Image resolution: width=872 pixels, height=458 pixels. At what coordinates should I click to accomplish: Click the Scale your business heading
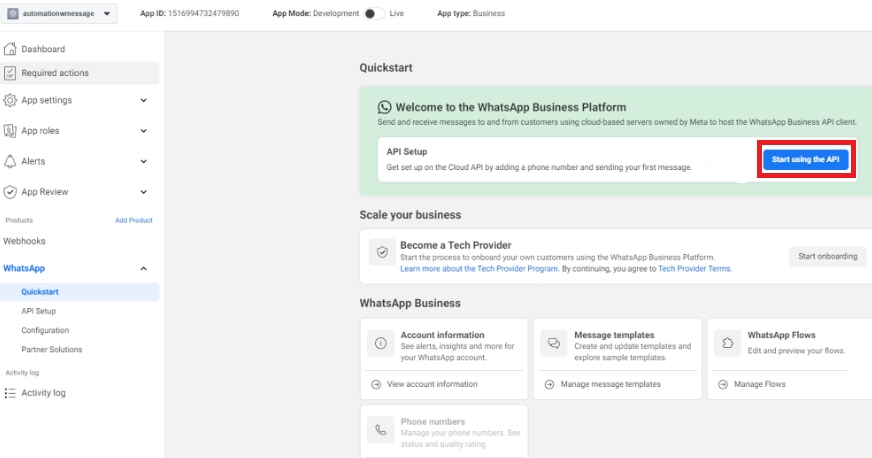[410, 215]
